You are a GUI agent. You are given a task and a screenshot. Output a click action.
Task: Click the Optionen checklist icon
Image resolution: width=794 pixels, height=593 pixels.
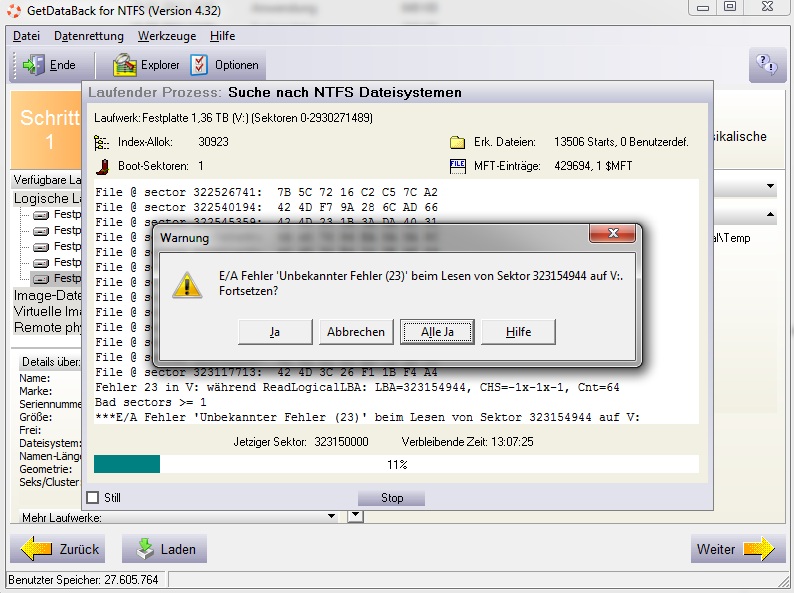(x=199, y=65)
